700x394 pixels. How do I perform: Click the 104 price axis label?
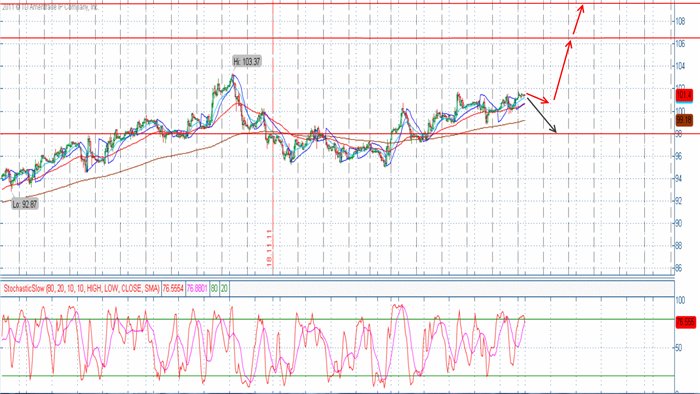click(x=680, y=66)
